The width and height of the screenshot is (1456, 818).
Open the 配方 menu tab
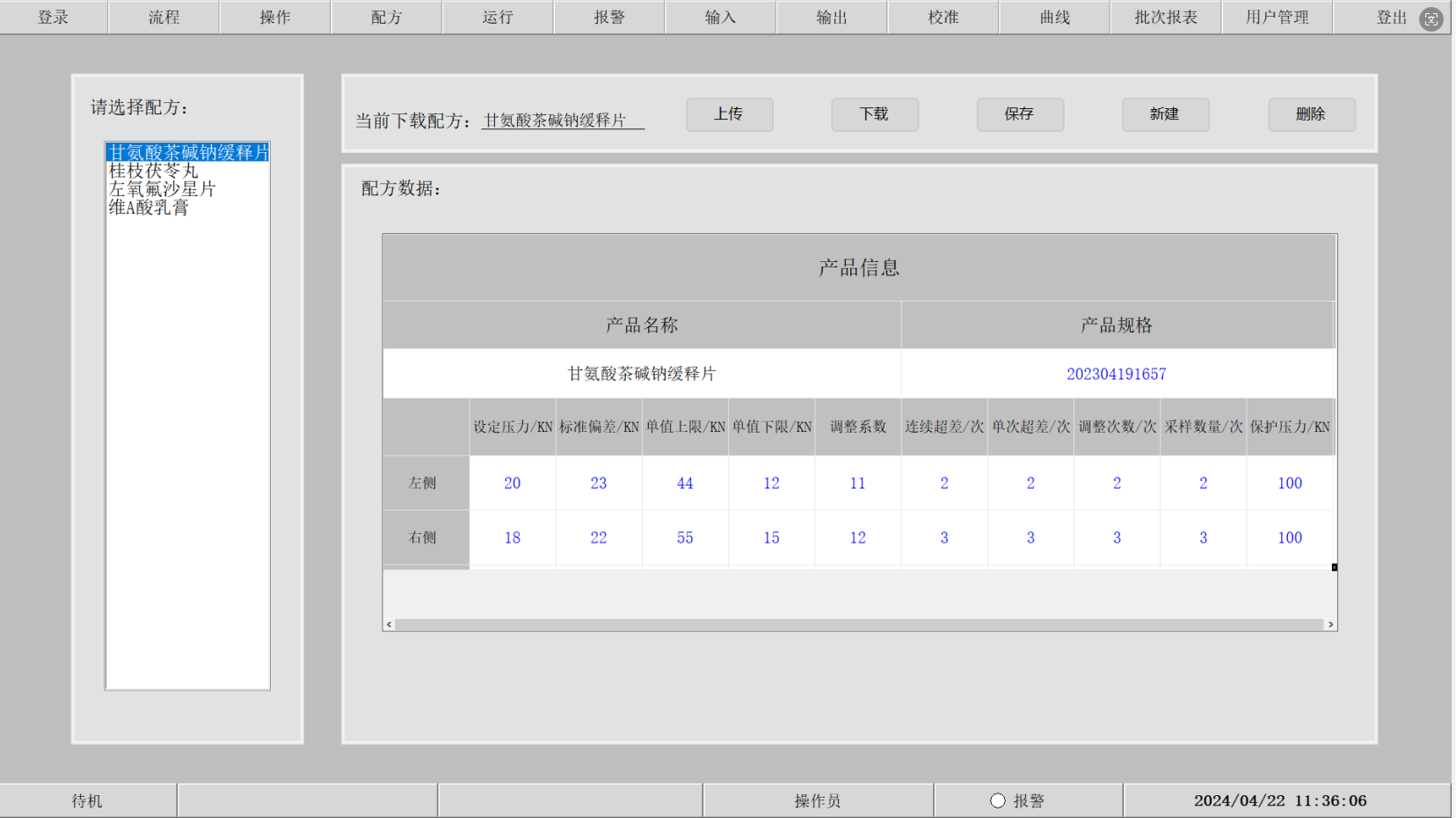click(x=386, y=18)
